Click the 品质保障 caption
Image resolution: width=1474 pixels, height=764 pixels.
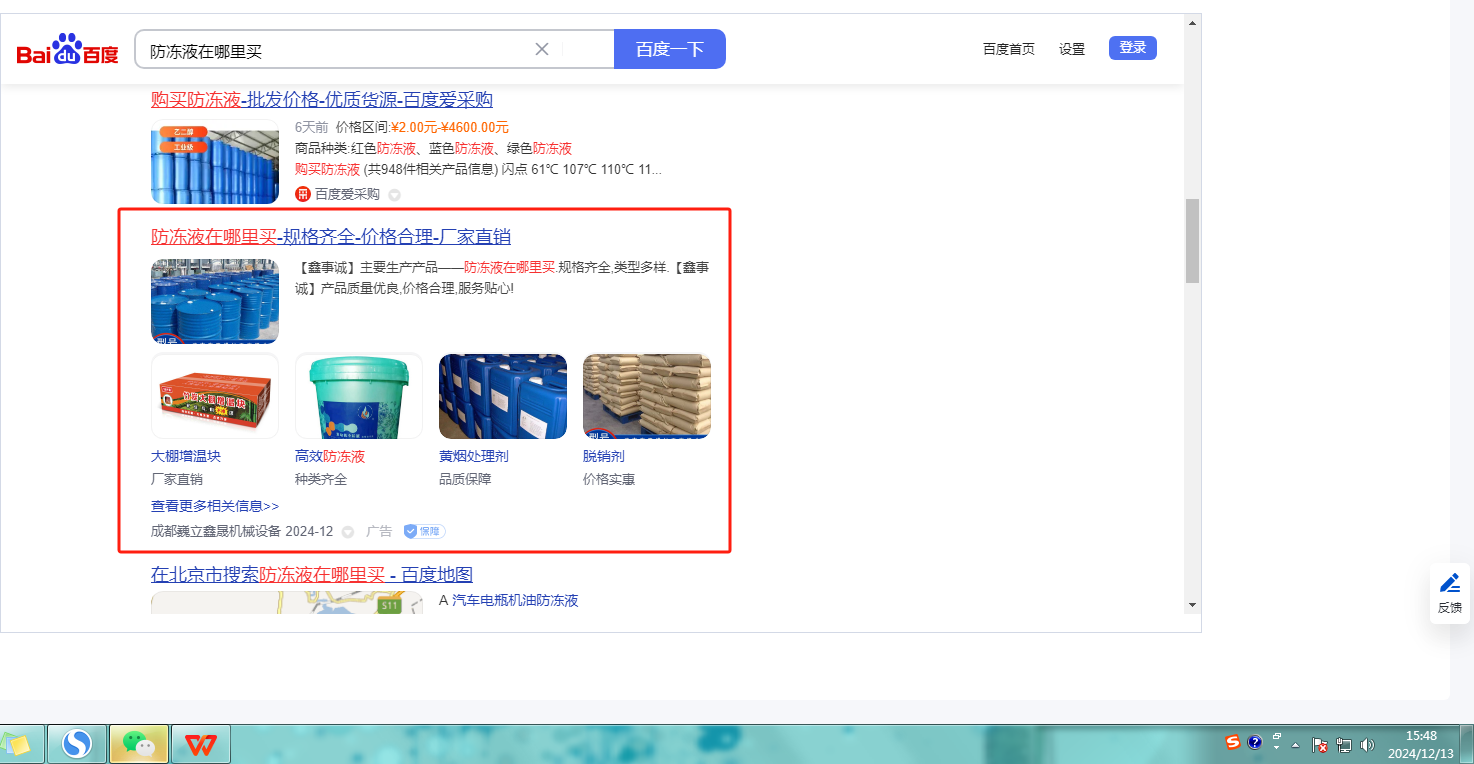(x=465, y=480)
